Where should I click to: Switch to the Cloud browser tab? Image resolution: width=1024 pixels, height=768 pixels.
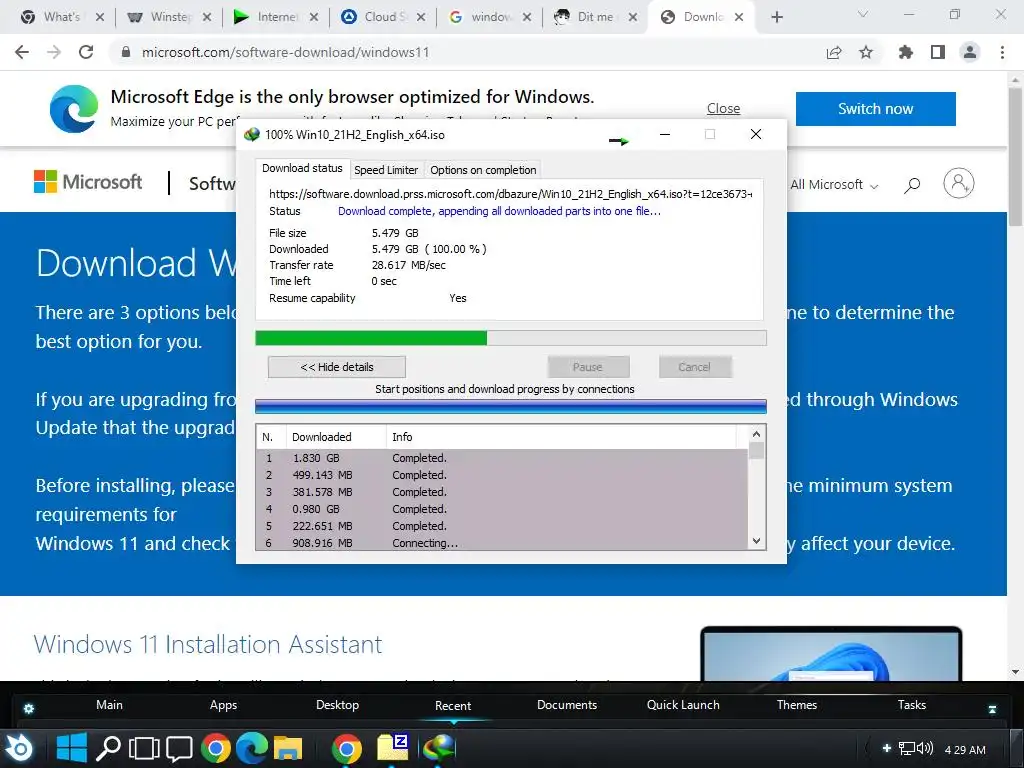point(383,17)
